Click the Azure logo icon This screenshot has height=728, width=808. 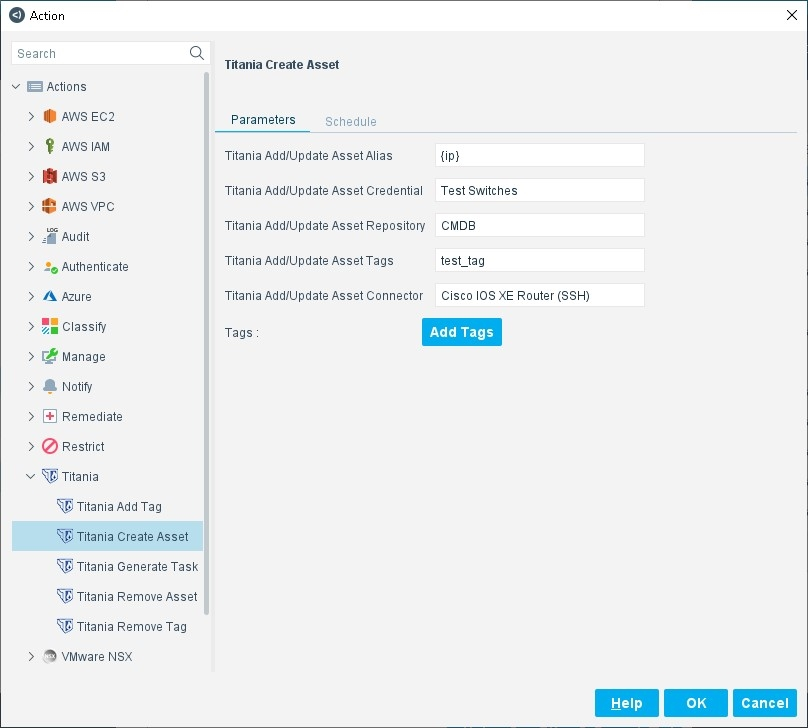pyautogui.click(x=50, y=297)
